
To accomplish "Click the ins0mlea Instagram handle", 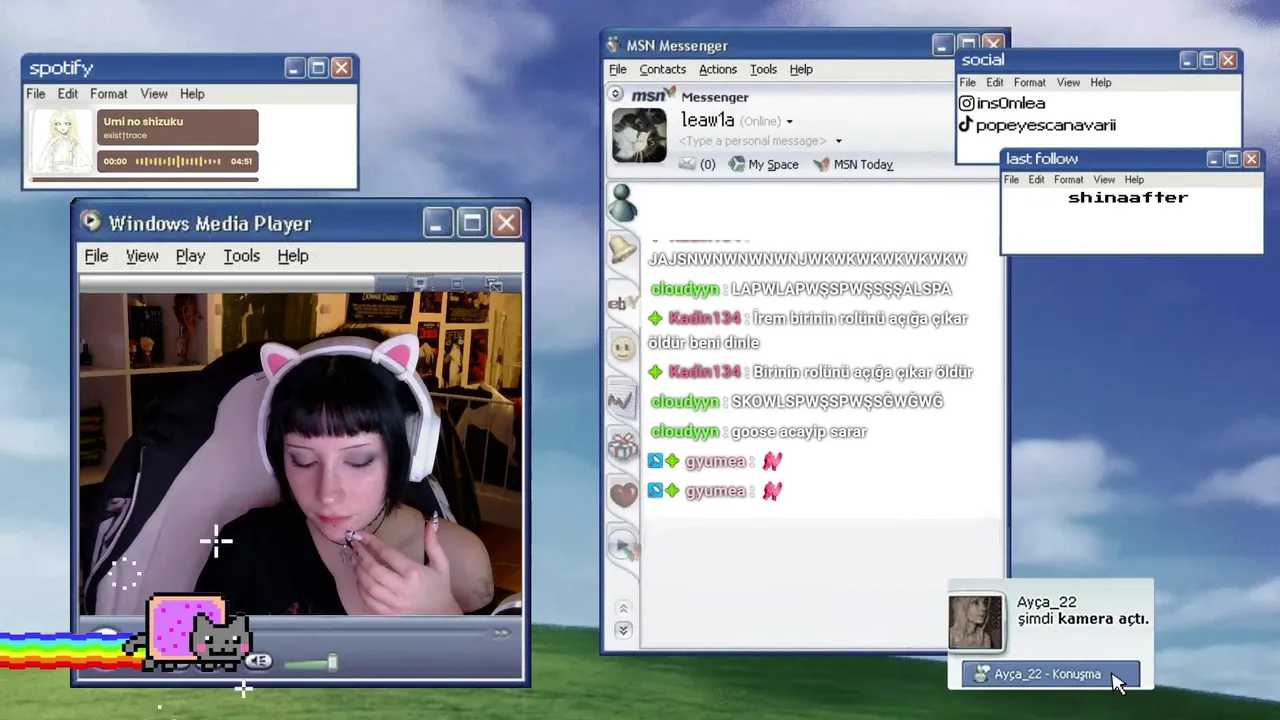I will (x=1011, y=103).
